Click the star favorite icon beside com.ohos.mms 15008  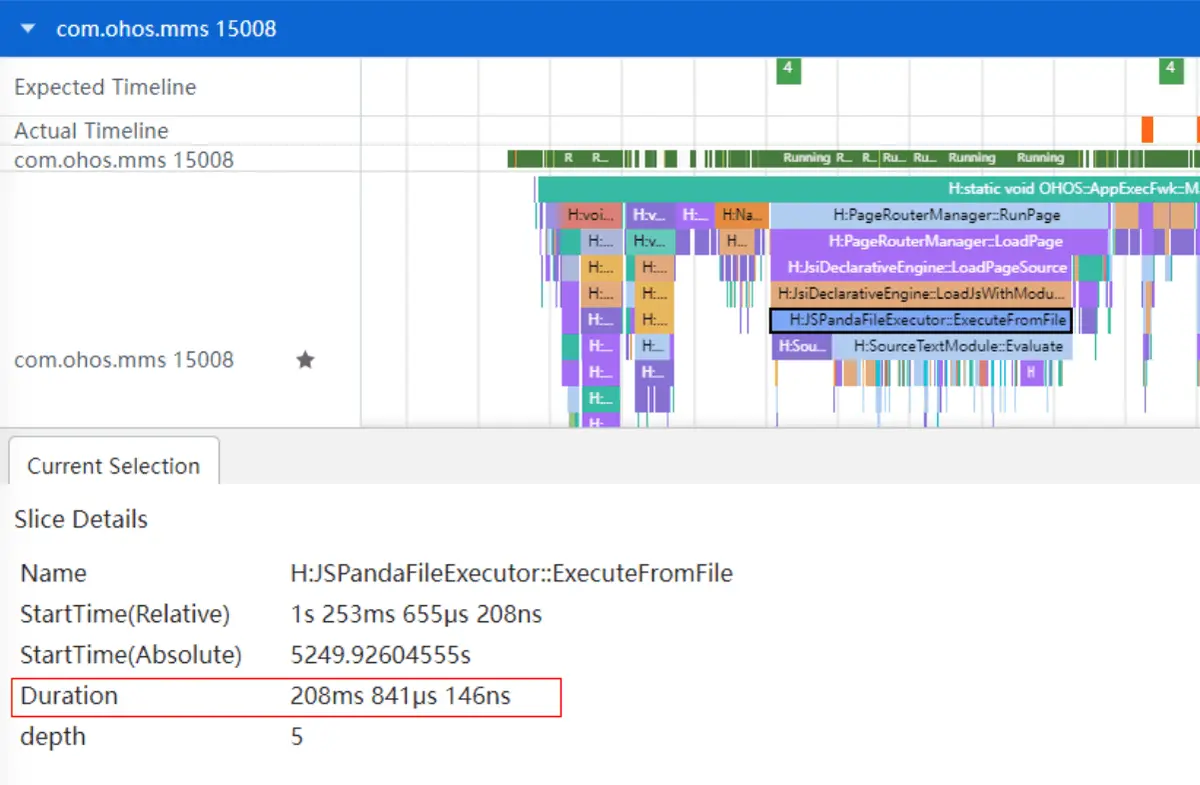pyautogui.click(x=306, y=360)
